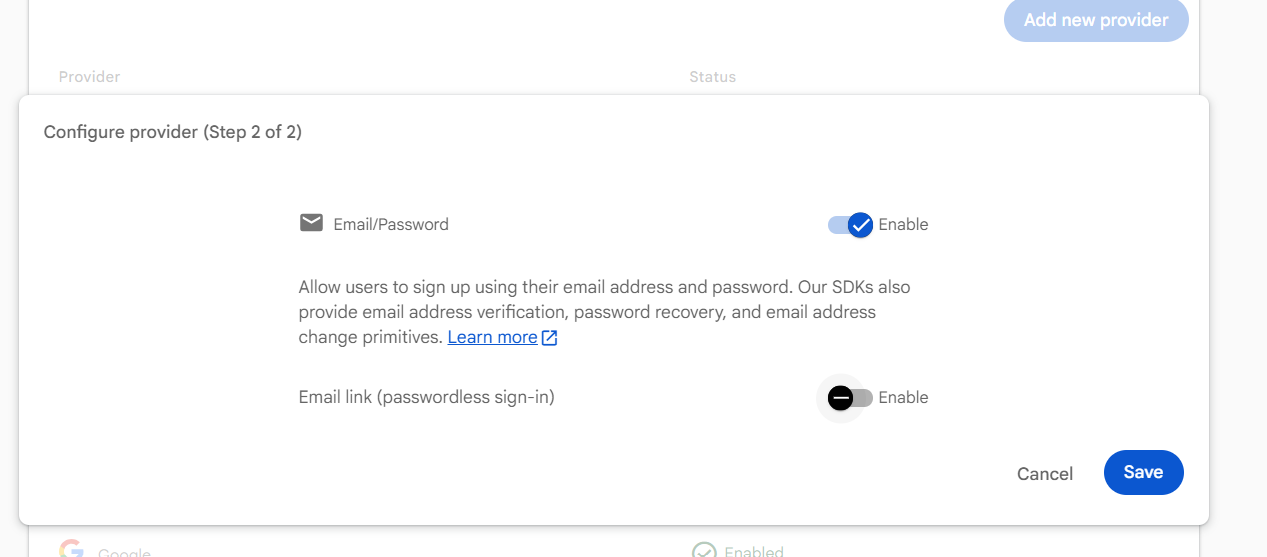The width and height of the screenshot is (1267, 557).
Task: Click the Enable label next to Email/Password switch
Action: tap(903, 225)
